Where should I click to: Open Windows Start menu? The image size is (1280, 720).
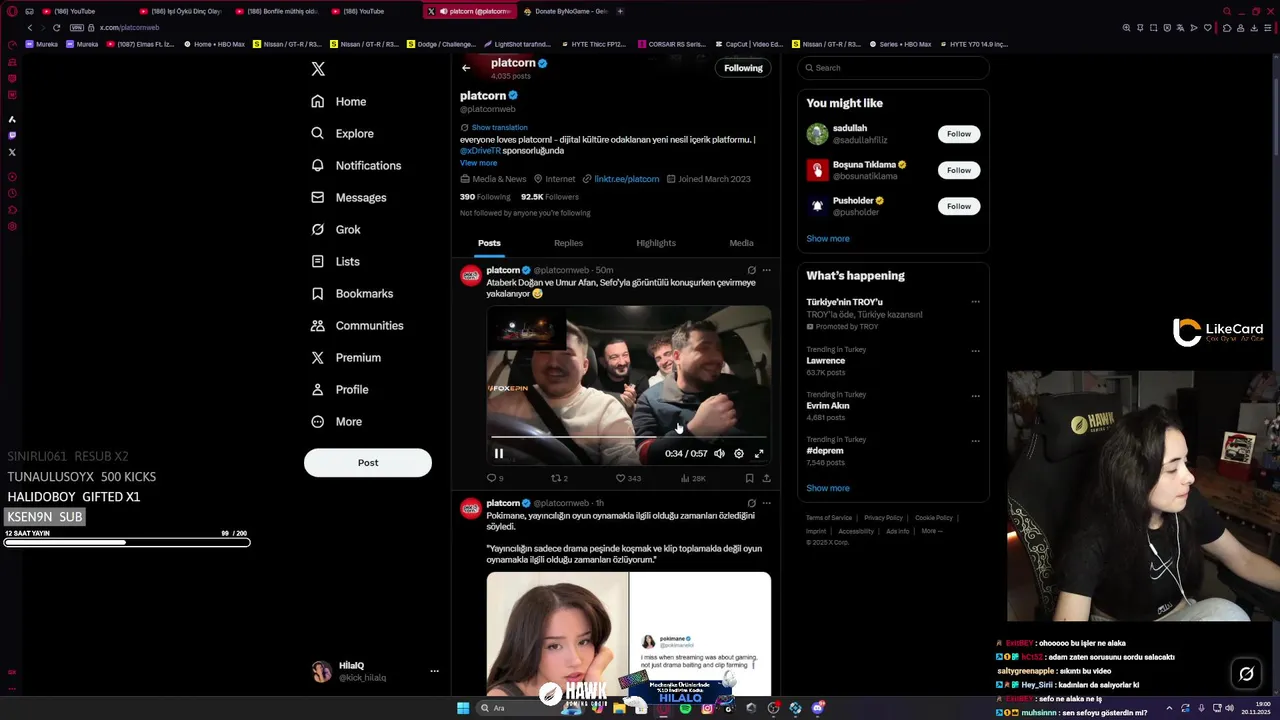(x=463, y=708)
